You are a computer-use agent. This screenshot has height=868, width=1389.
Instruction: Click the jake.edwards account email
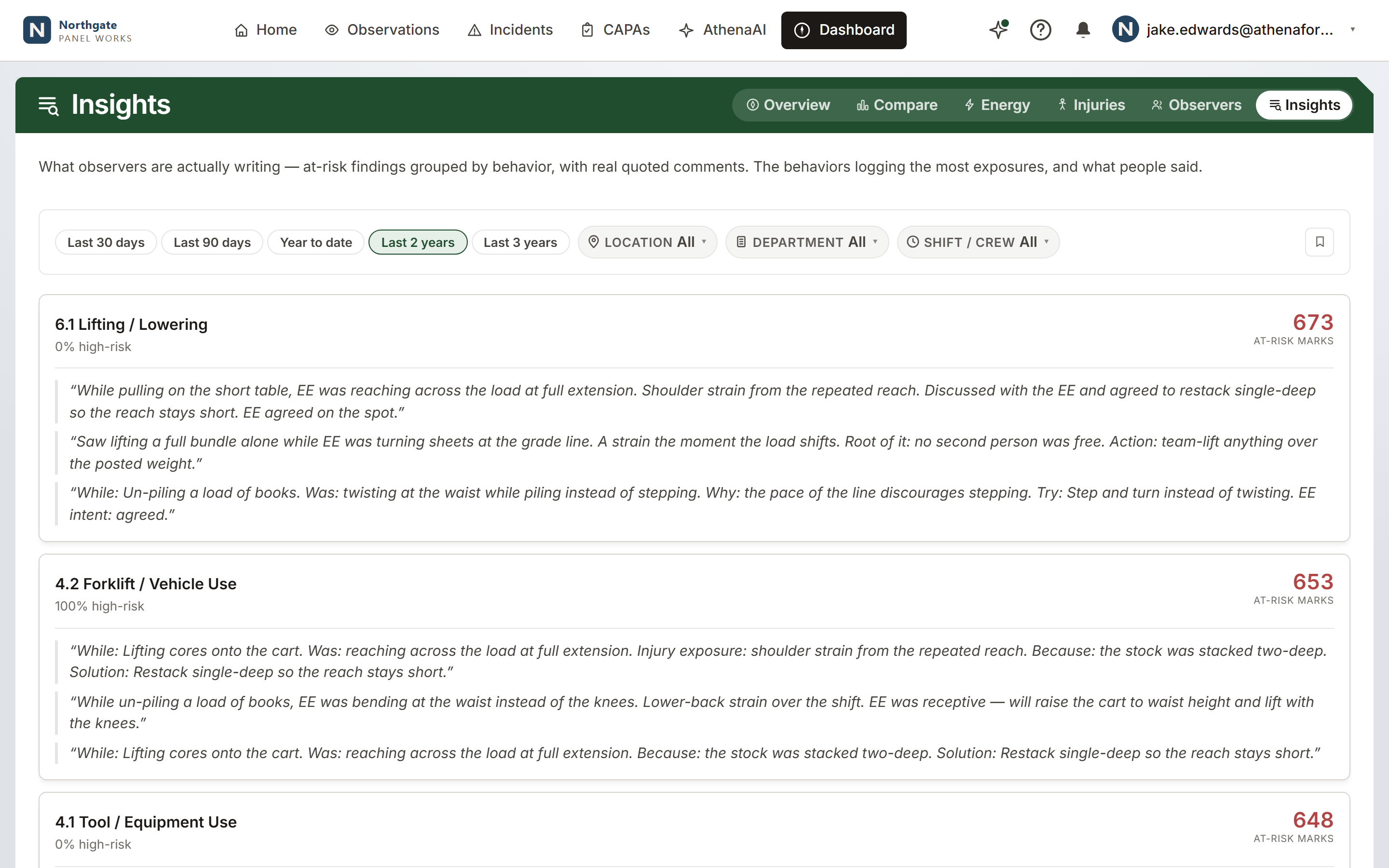tap(1240, 30)
